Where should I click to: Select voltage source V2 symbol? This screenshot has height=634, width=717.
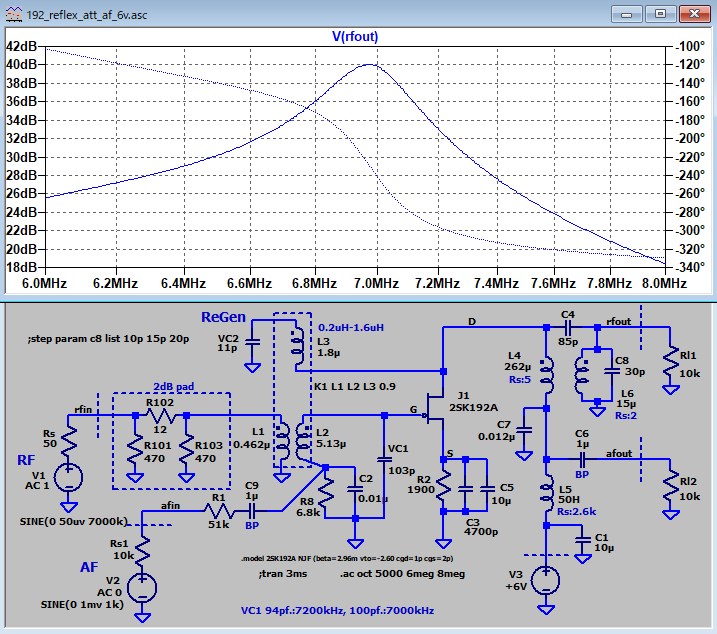pyautogui.click(x=142, y=588)
